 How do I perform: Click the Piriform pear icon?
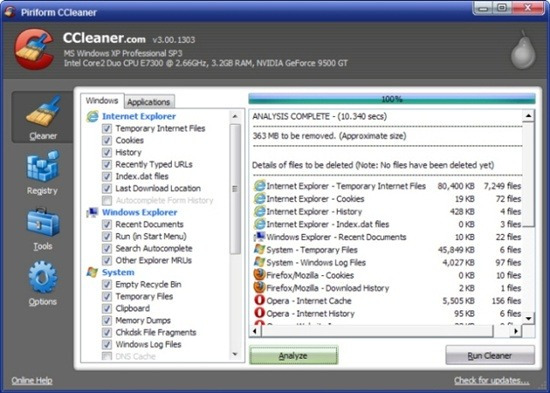[x=523, y=50]
